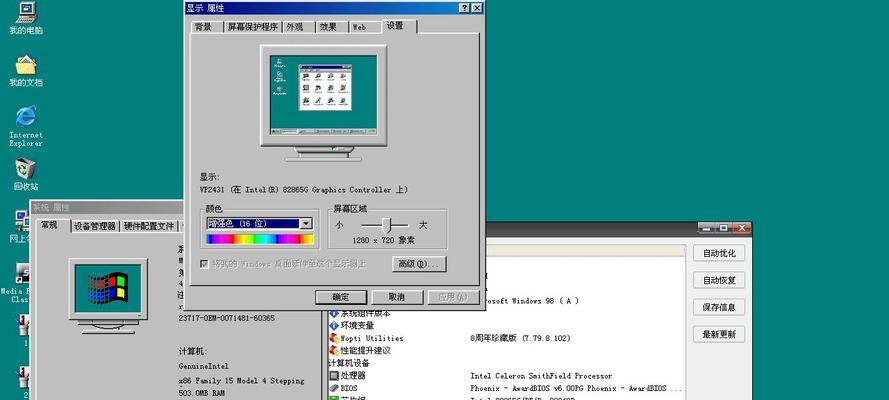Click the rainbow color bar under 颜色
This screenshot has height=400, width=889.
(260, 239)
